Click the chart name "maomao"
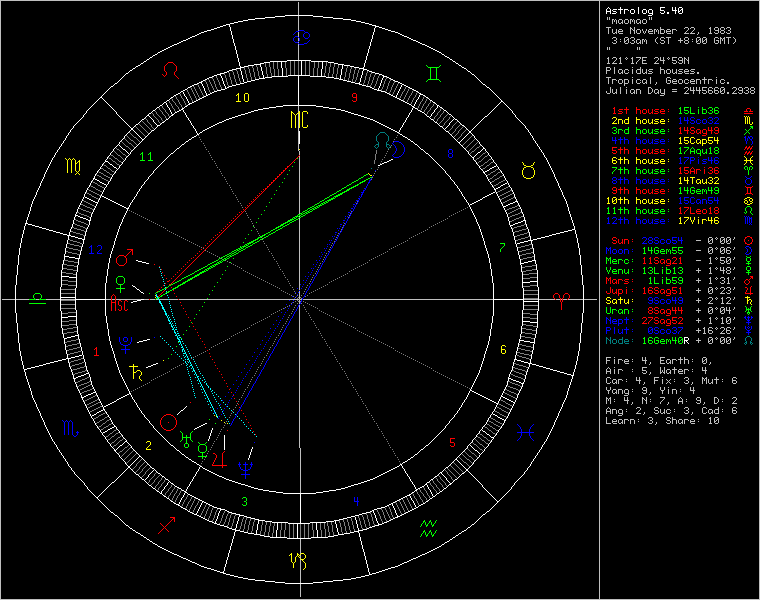Viewport: 760px width, 600px height. (x=630, y=21)
